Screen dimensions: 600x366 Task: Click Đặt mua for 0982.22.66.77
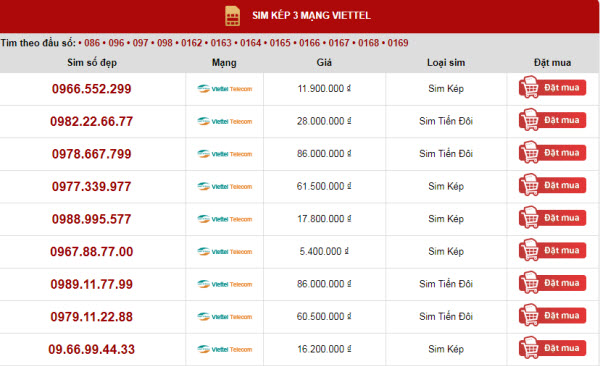(x=552, y=120)
